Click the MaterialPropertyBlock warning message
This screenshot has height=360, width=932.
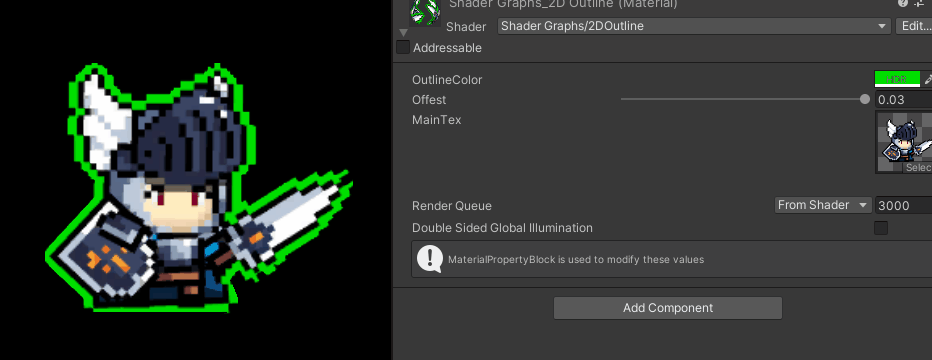pyautogui.click(x=576, y=260)
